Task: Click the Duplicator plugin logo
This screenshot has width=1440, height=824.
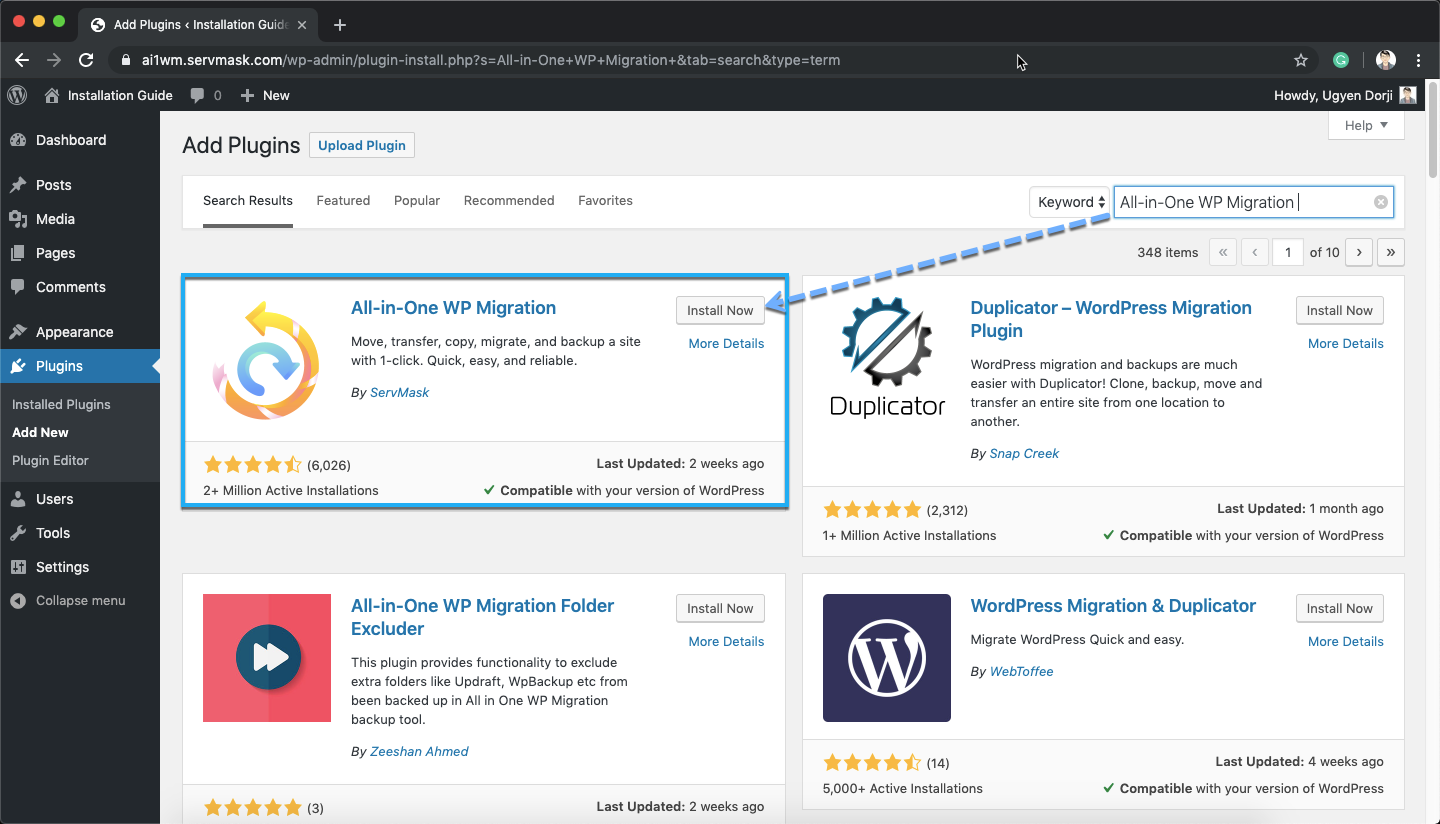Action: pos(887,358)
